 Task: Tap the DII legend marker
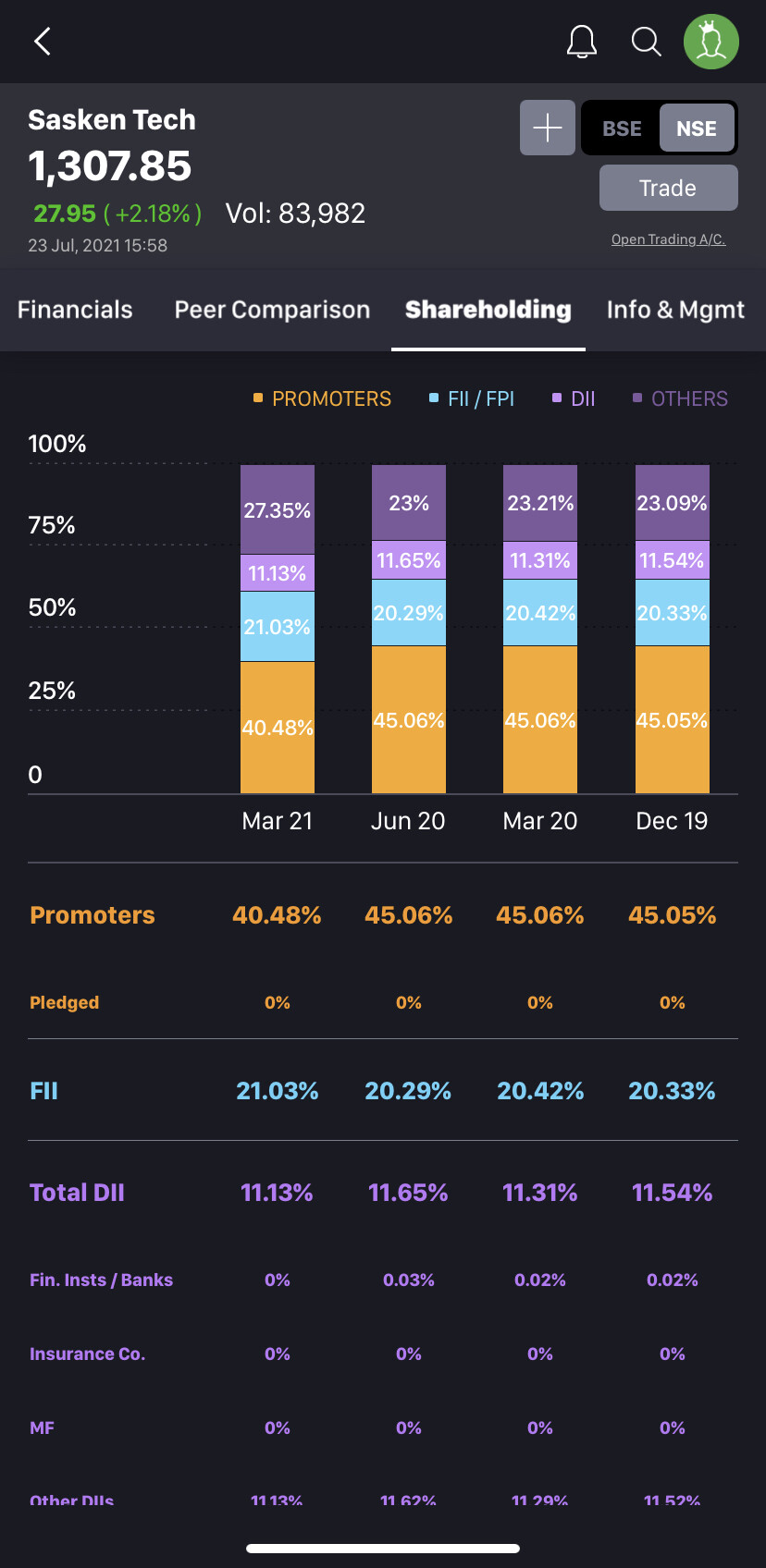pyautogui.click(x=557, y=398)
